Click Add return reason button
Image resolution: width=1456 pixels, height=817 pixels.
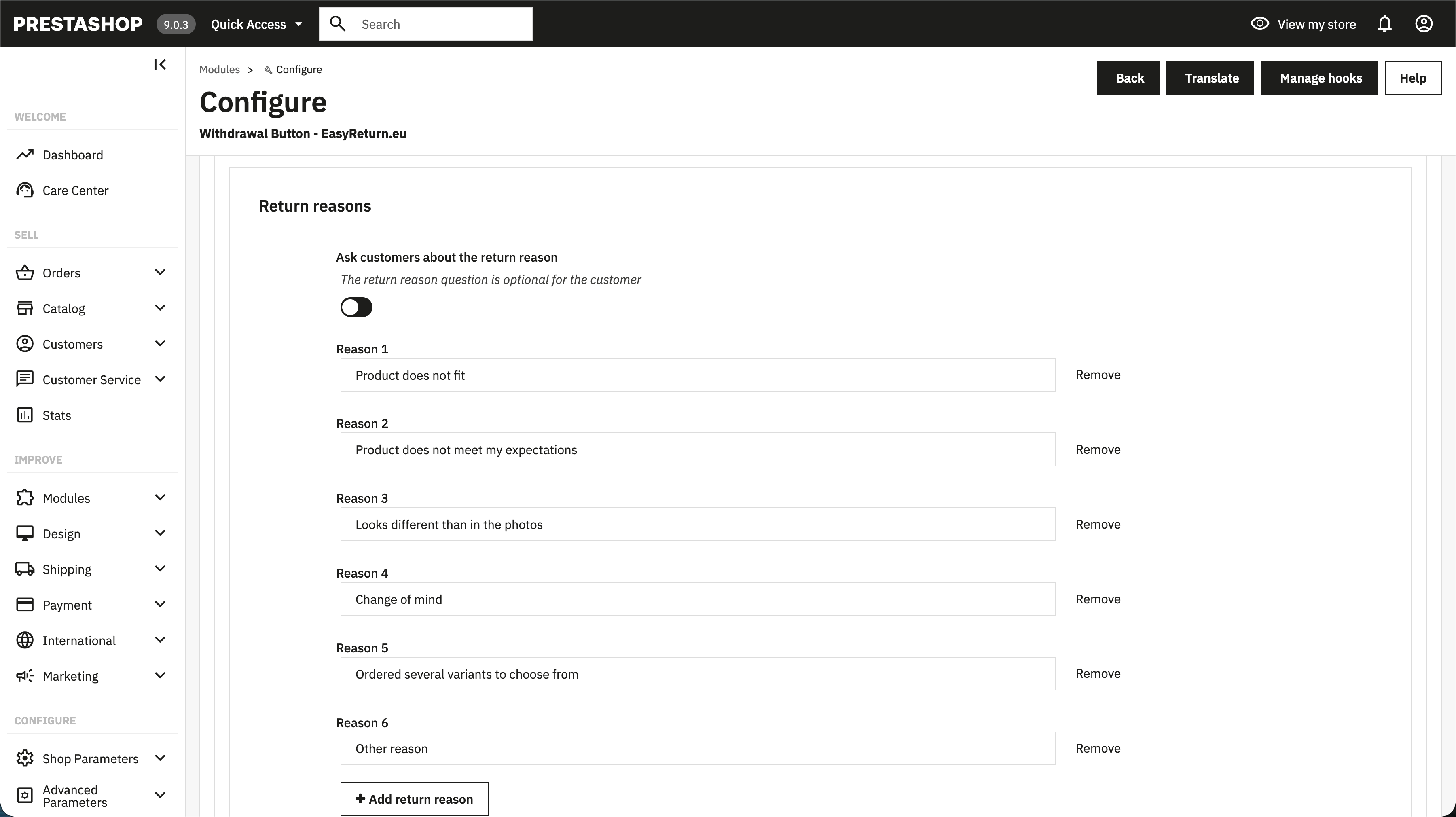tap(414, 799)
